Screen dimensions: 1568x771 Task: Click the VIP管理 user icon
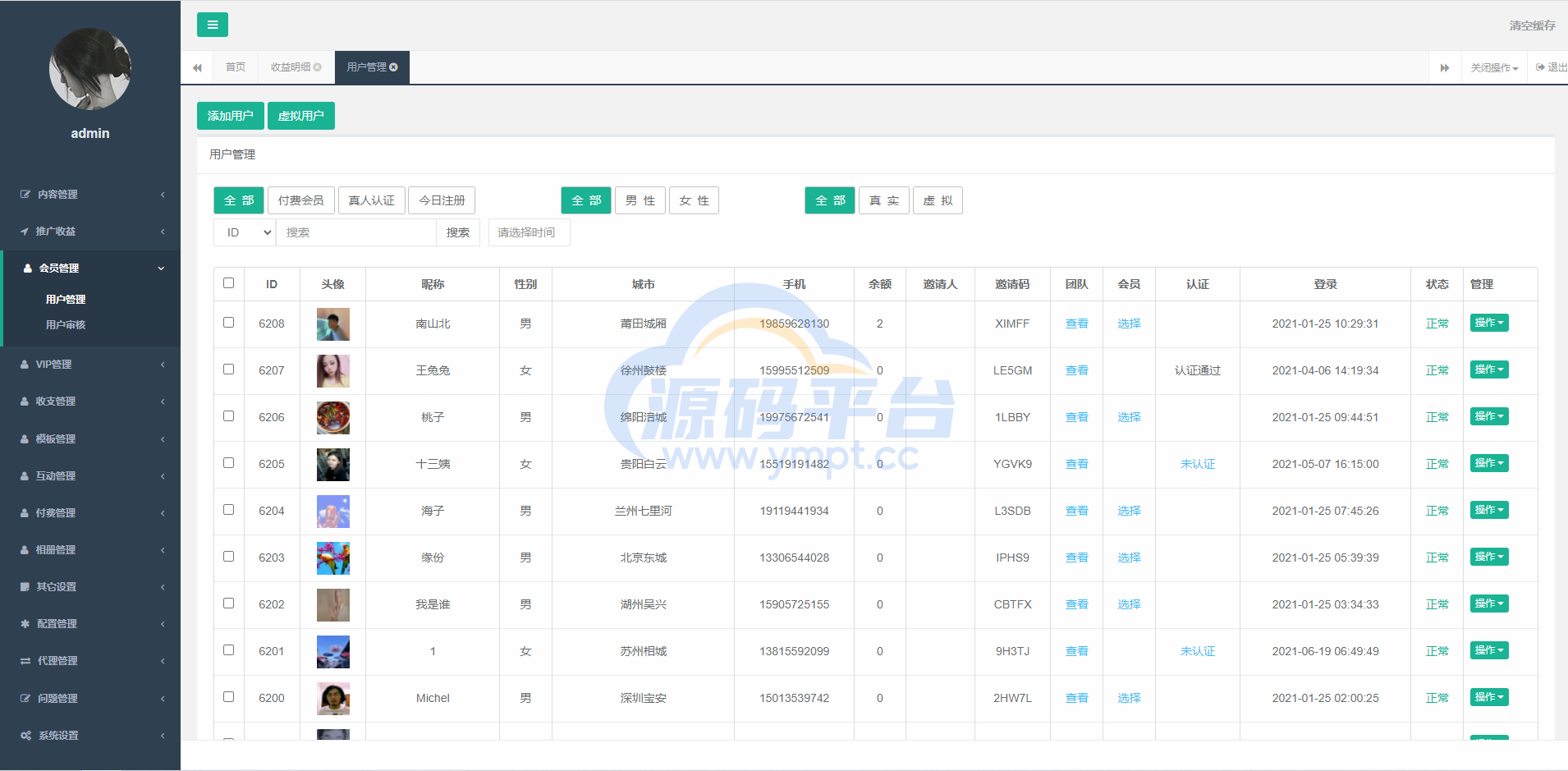tap(25, 365)
